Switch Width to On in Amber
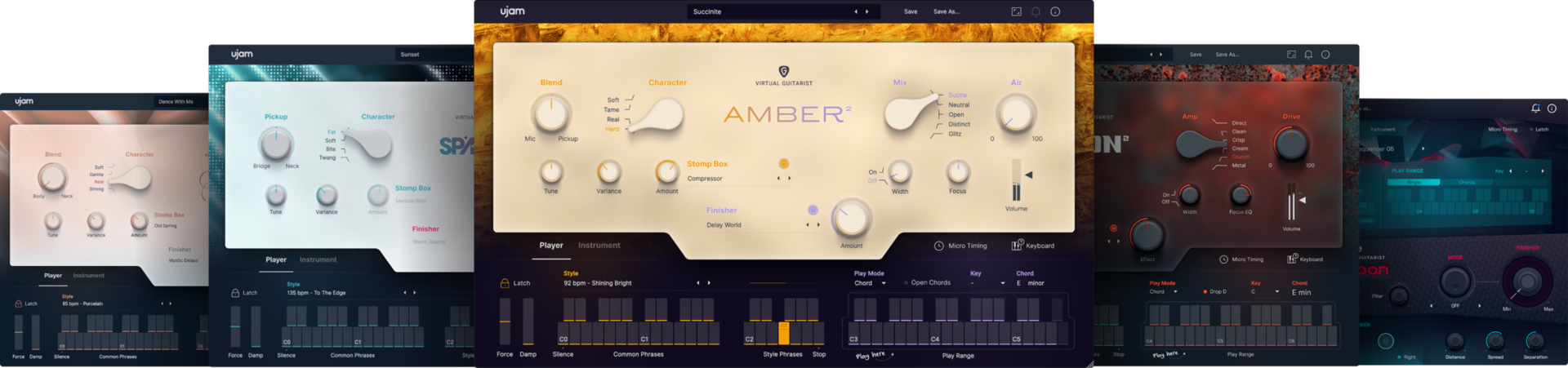Screen dimensions: 1568x368 872,172
